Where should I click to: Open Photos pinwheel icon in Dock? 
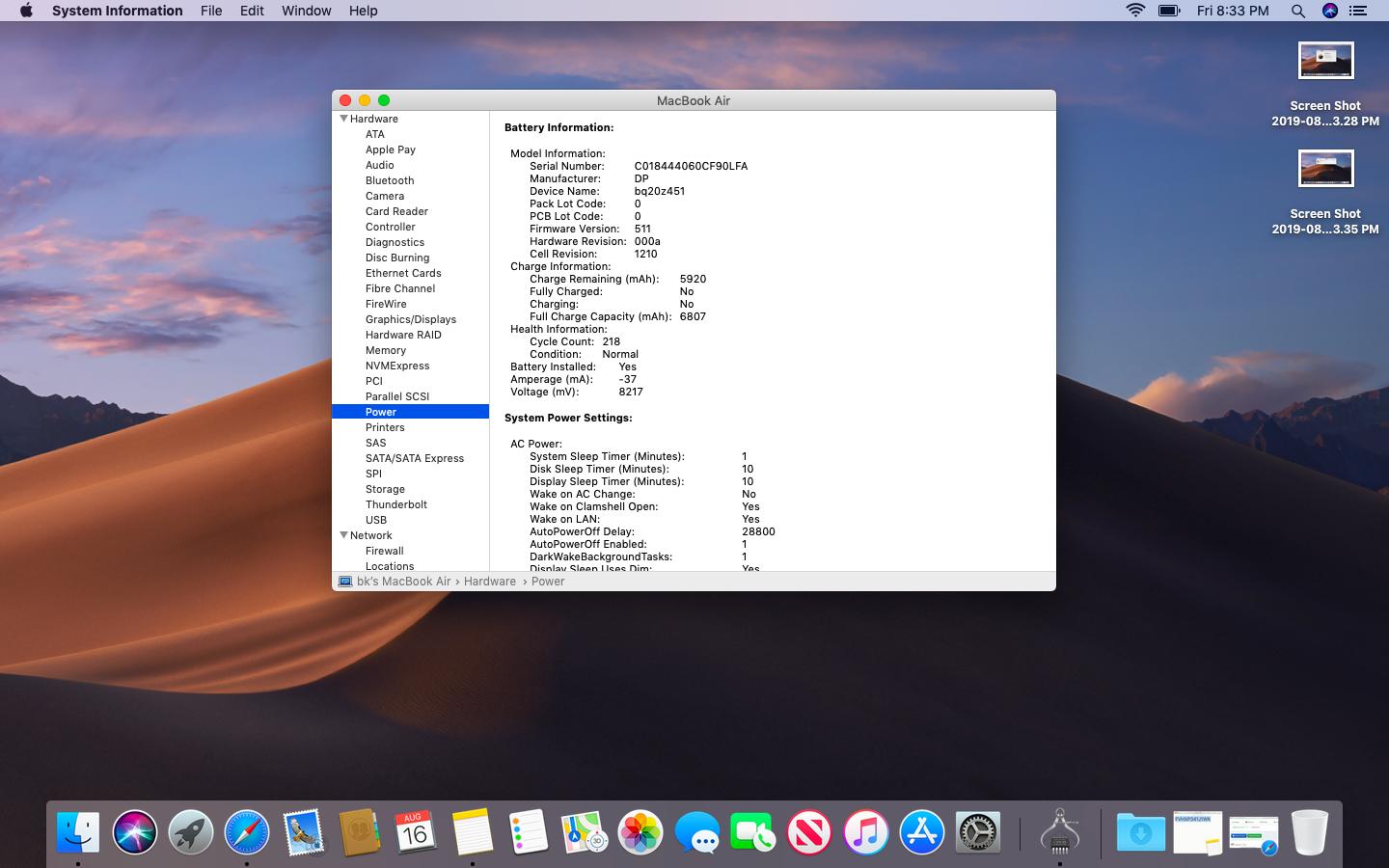(x=640, y=831)
